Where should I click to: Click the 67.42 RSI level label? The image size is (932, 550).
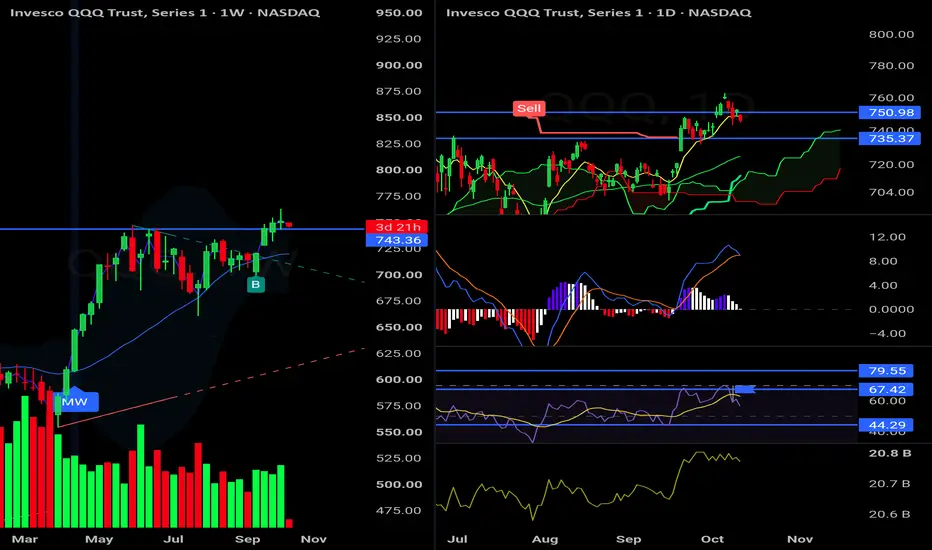tap(886, 389)
